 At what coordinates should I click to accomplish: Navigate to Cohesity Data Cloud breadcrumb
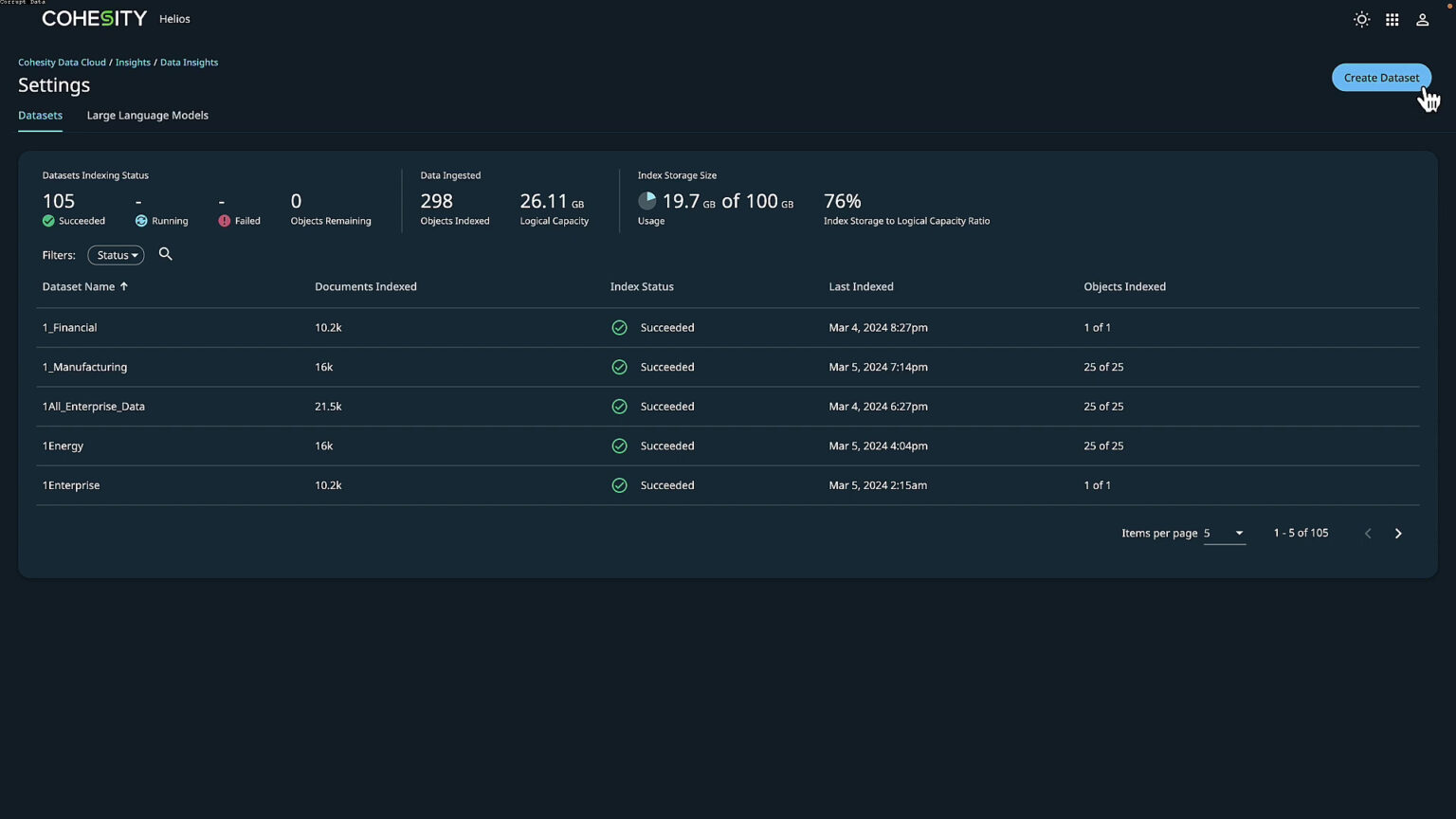(x=62, y=62)
